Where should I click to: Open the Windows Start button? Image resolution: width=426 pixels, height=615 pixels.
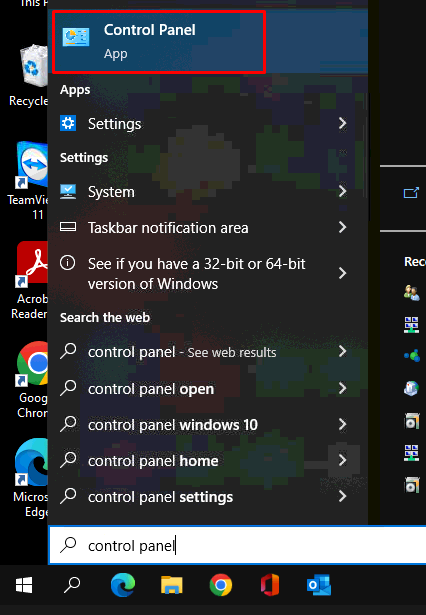pos(24,585)
